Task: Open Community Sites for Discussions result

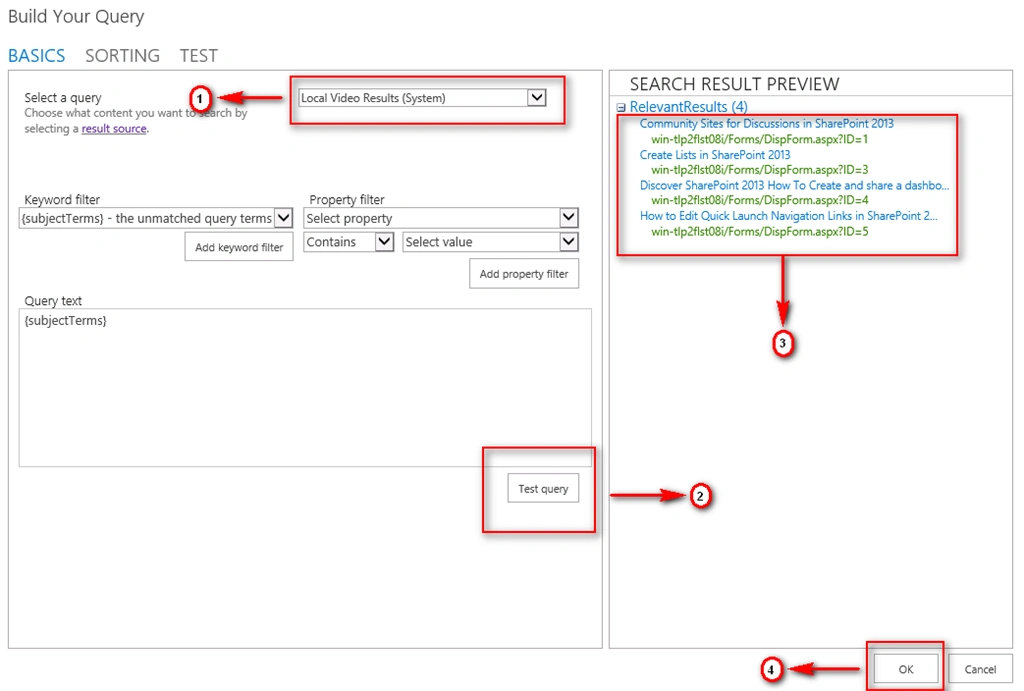Action: [x=767, y=123]
